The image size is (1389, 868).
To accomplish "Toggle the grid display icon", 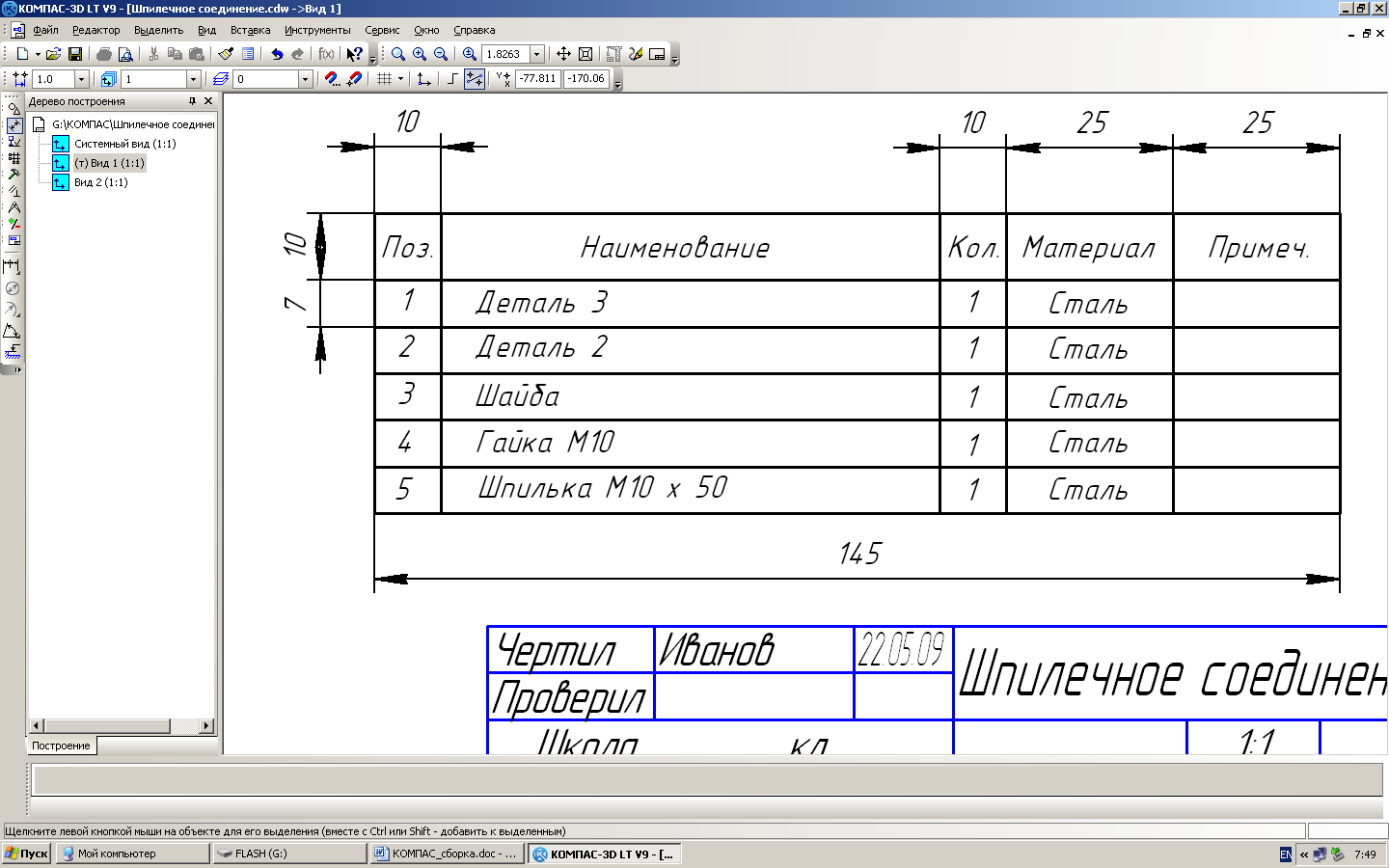I will pos(384,79).
